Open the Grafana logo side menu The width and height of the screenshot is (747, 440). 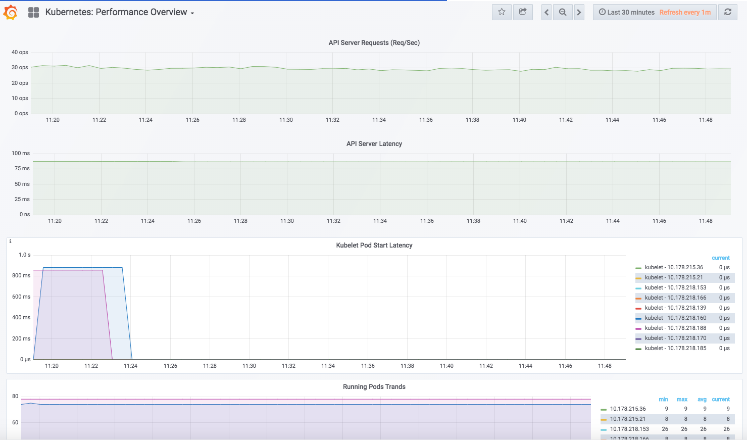10,12
